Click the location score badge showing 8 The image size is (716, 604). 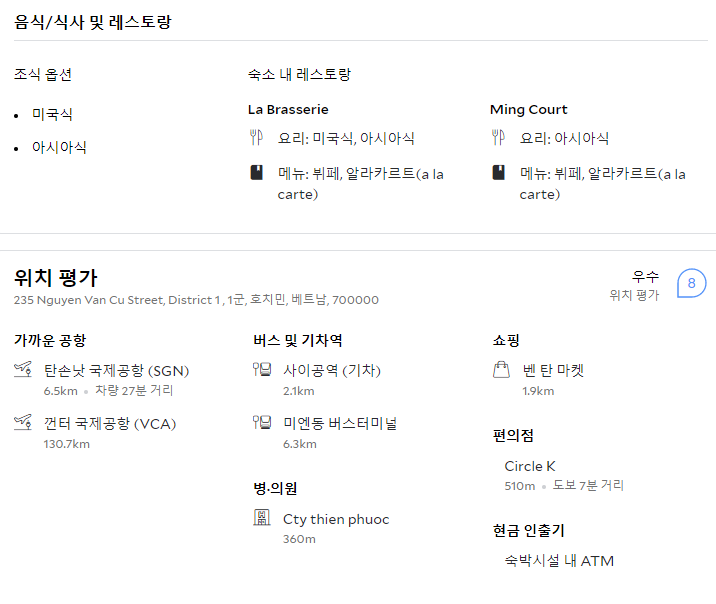click(x=691, y=283)
